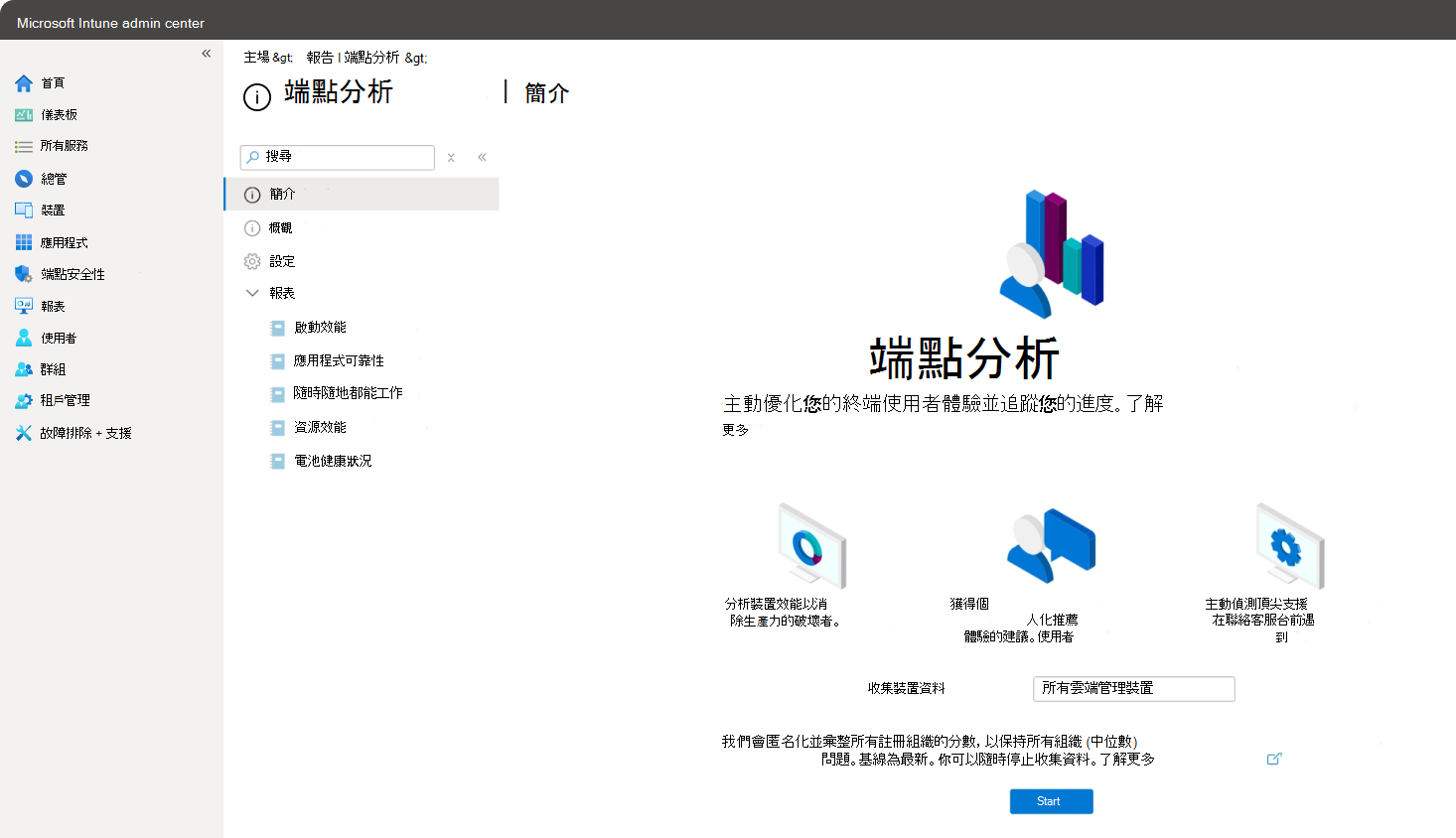Collapse the 報表 tree section chevron
This screenshot has width=1456, height=838.
[252, 293]
